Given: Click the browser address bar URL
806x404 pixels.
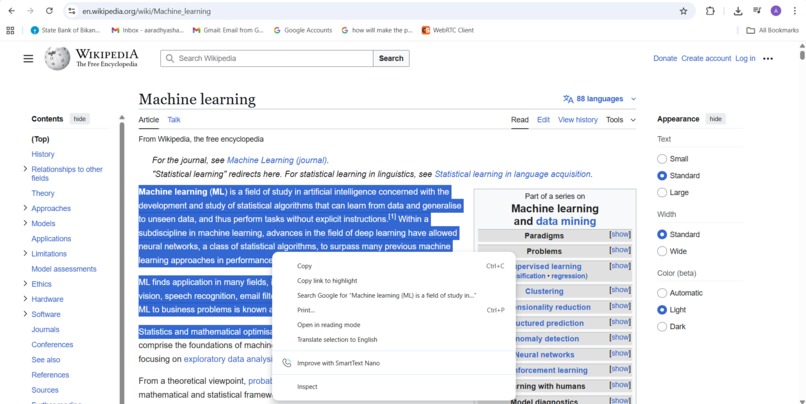Looking at the screenshot, I should [x=146, y=11].
